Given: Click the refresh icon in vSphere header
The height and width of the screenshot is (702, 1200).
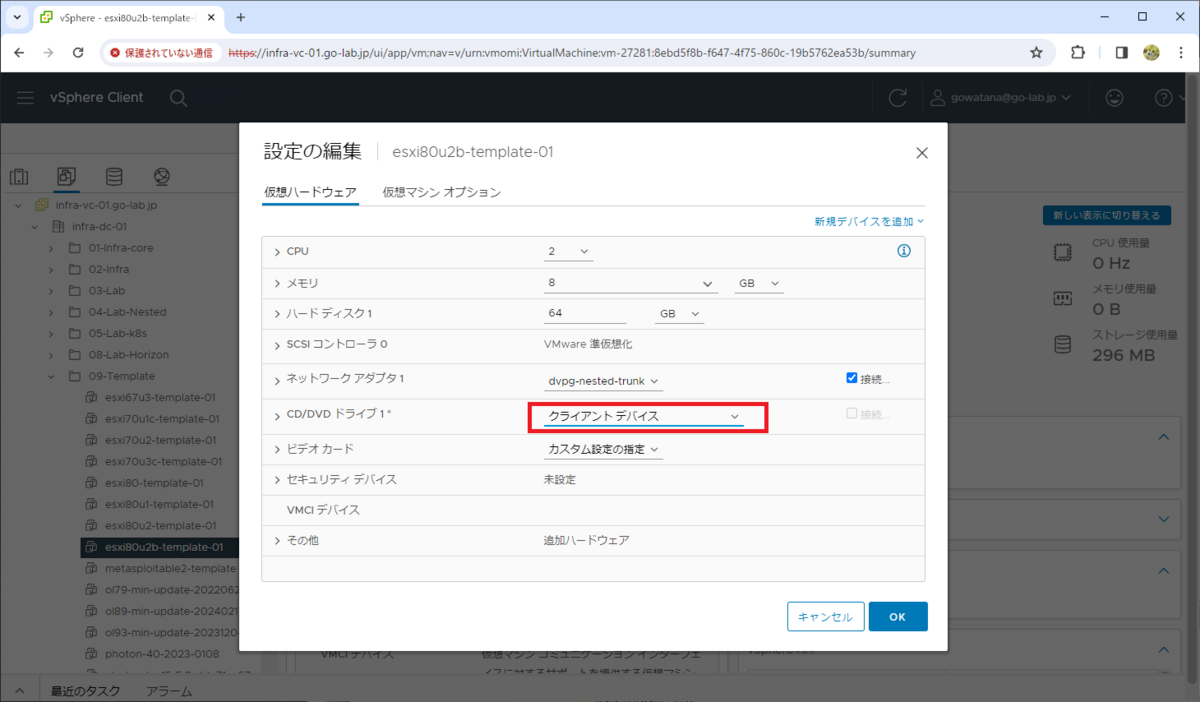Looking at the screenshot, I should pos(898,98).
